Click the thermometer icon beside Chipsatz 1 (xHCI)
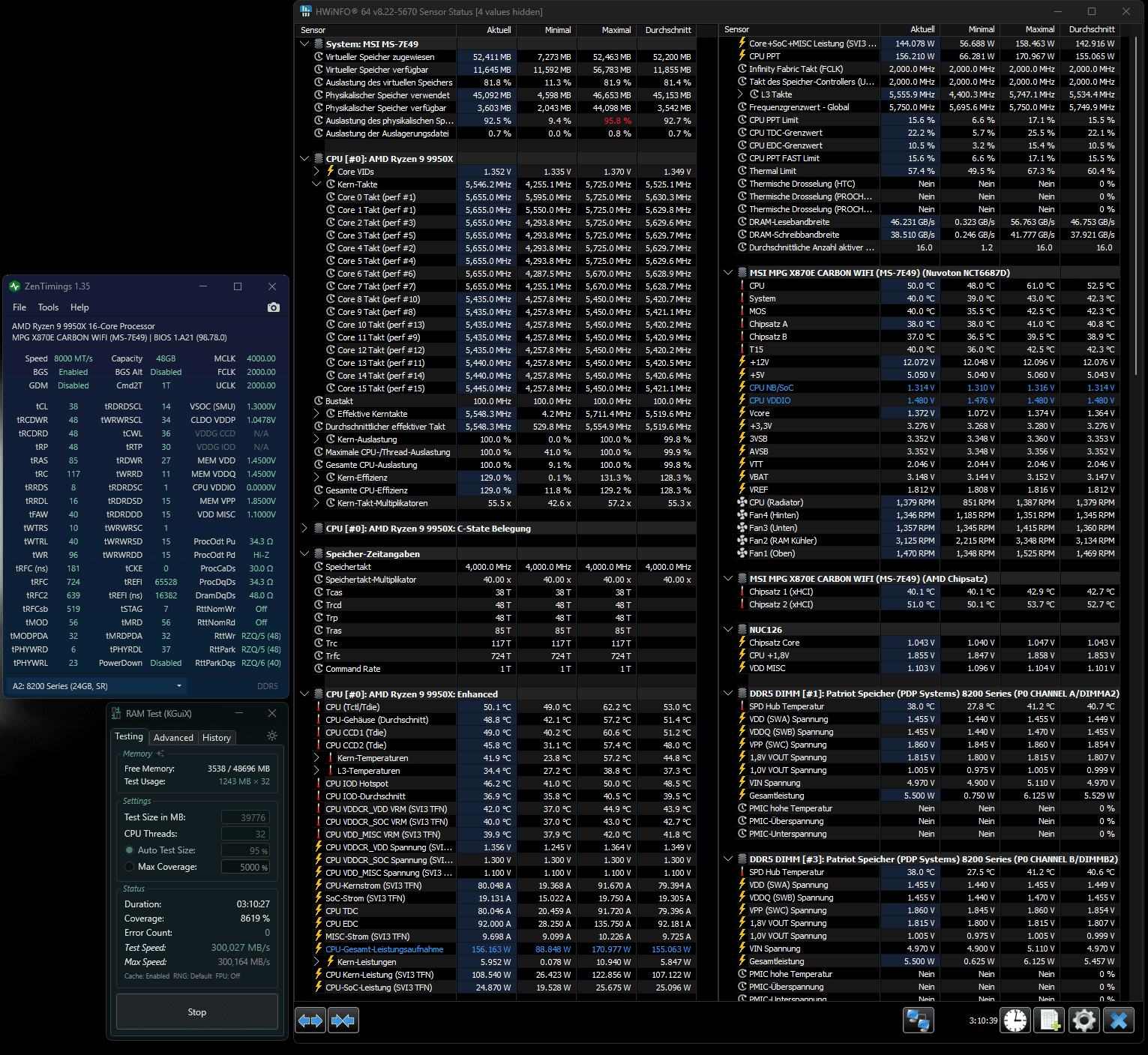This screenshot has width=1148, height=1055. pos(742,592)
